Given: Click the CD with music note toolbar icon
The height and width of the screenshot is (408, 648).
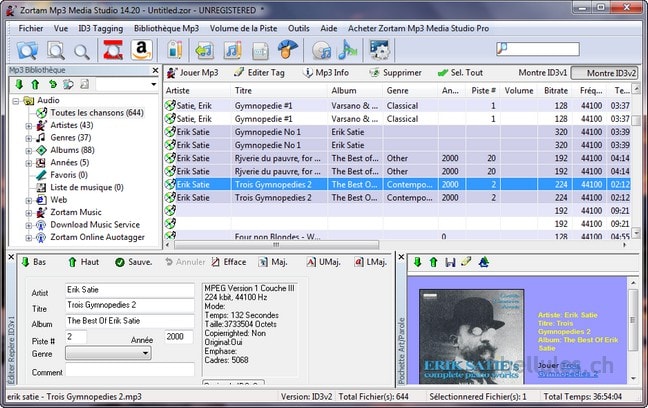Looking at the screenshot, I should [x=322, y=51].
